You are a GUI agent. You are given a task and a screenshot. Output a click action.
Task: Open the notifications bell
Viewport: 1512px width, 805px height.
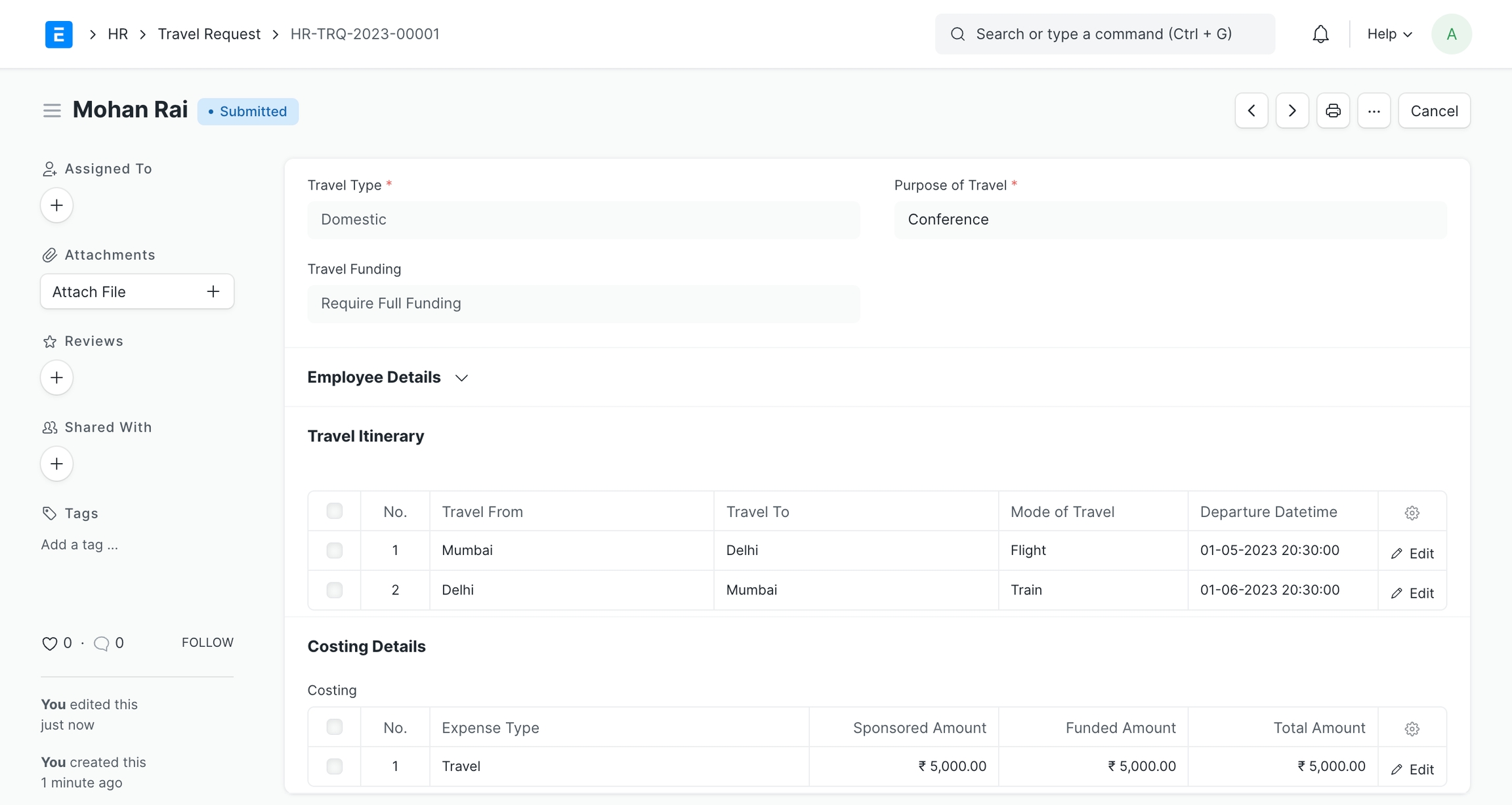click(1320, 34)
